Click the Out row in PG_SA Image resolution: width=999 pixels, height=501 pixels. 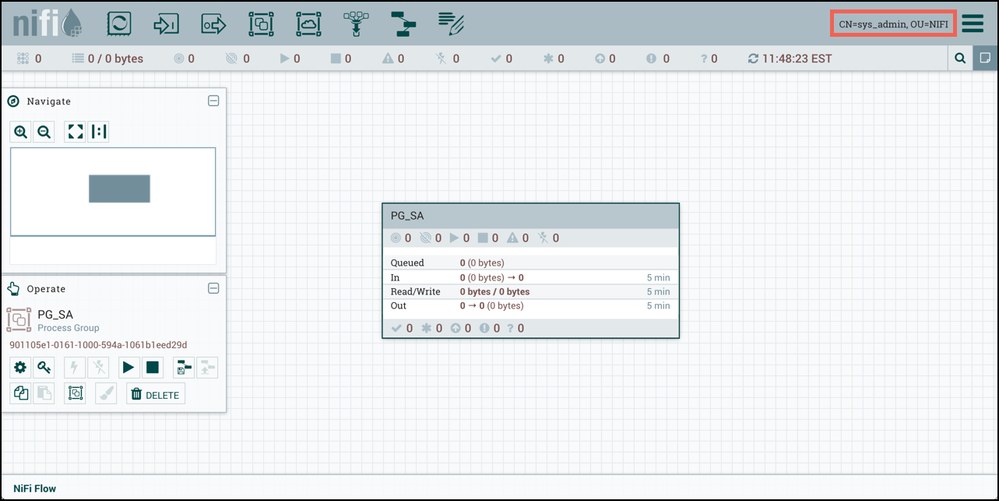pyautogui.click(x=531, y=305)
